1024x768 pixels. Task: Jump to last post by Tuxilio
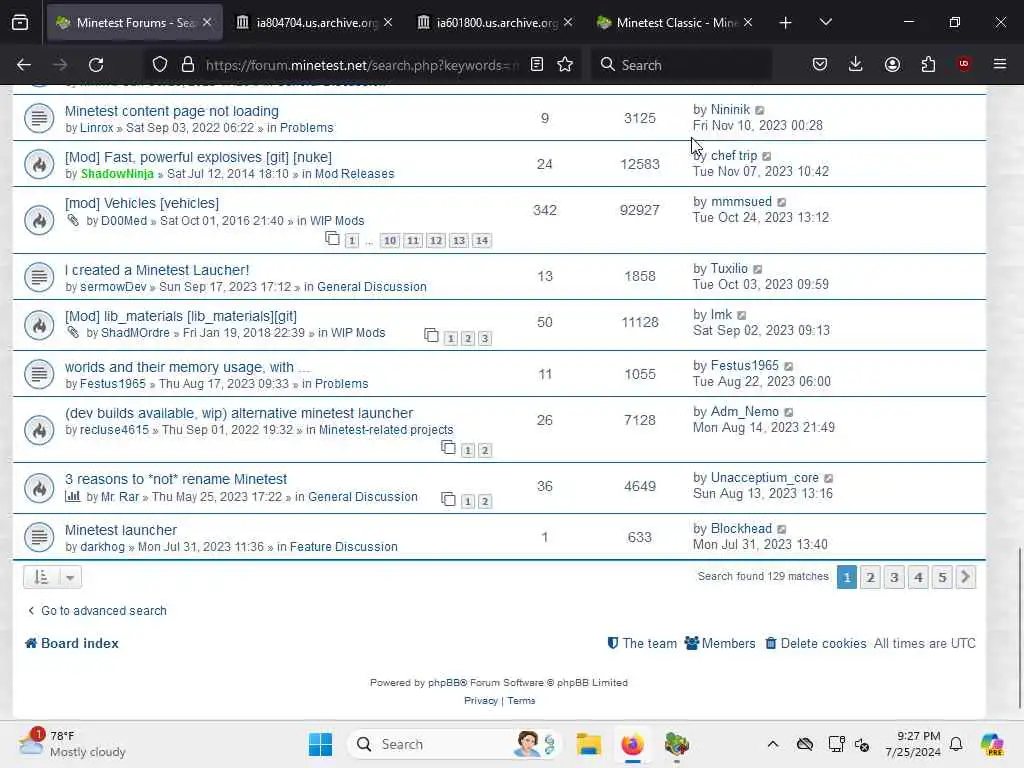(x=758, y=269)
